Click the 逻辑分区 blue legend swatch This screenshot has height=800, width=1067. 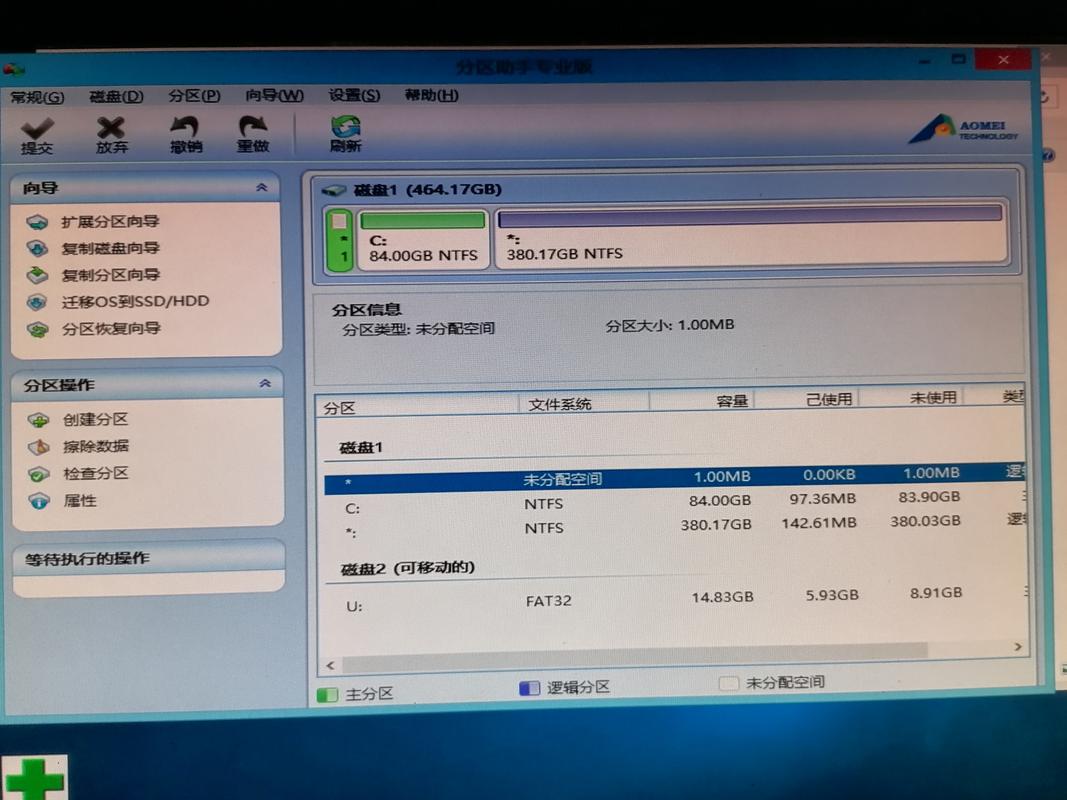click(529, 688)
